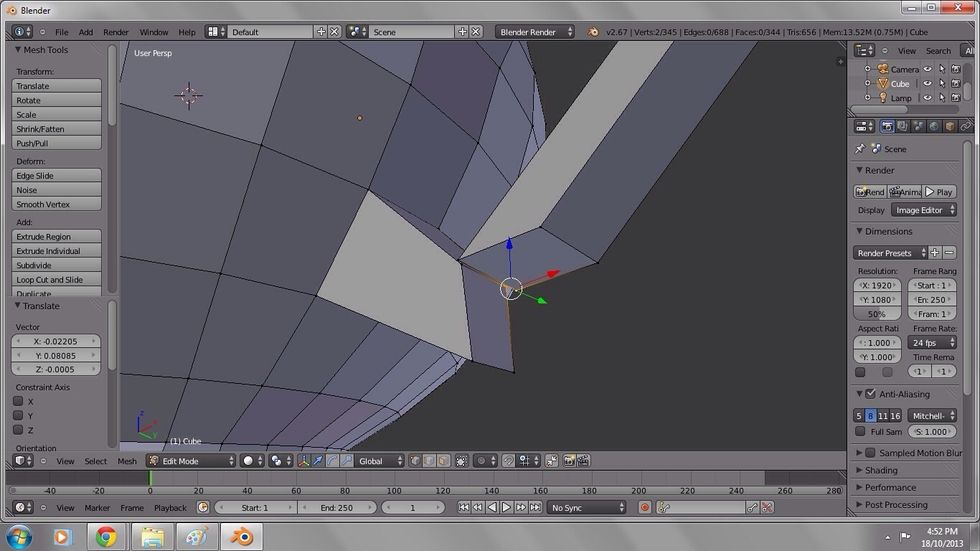Set the resolution percentage slider 50%

click(877, 314)
